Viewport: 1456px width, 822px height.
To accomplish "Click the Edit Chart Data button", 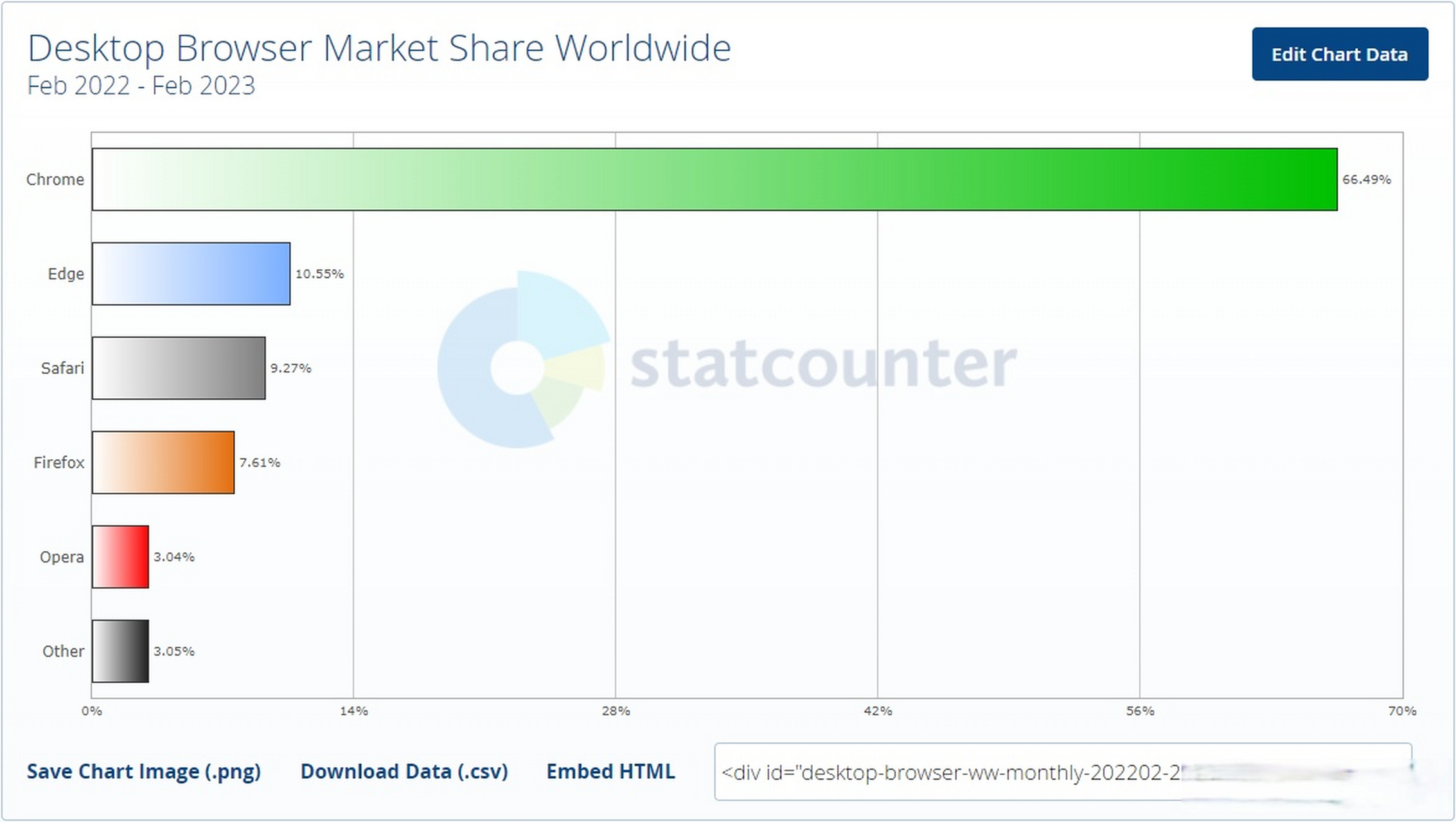I will (x=1340, y=54).
